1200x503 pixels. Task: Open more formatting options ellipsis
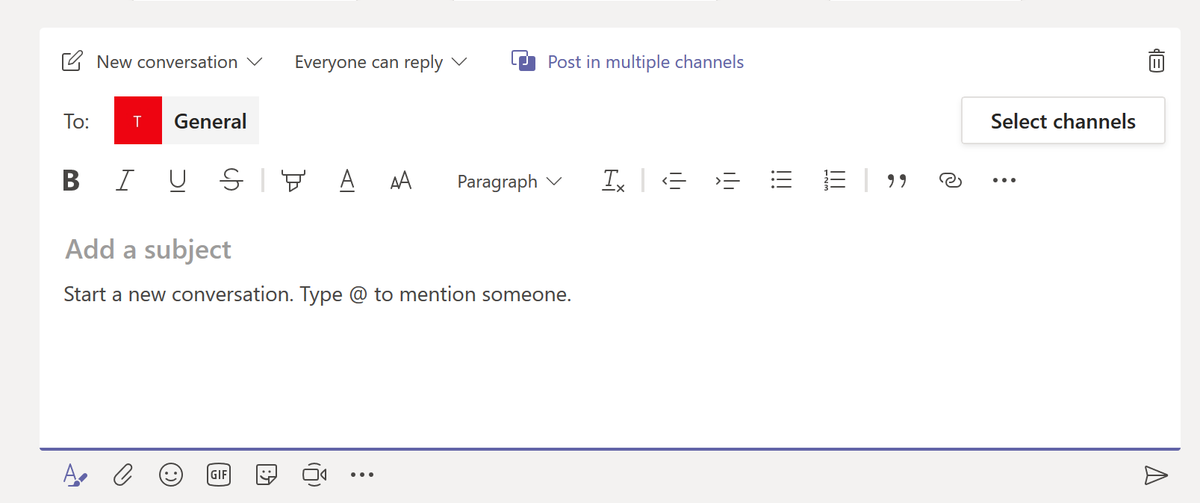pos(1004,181)
